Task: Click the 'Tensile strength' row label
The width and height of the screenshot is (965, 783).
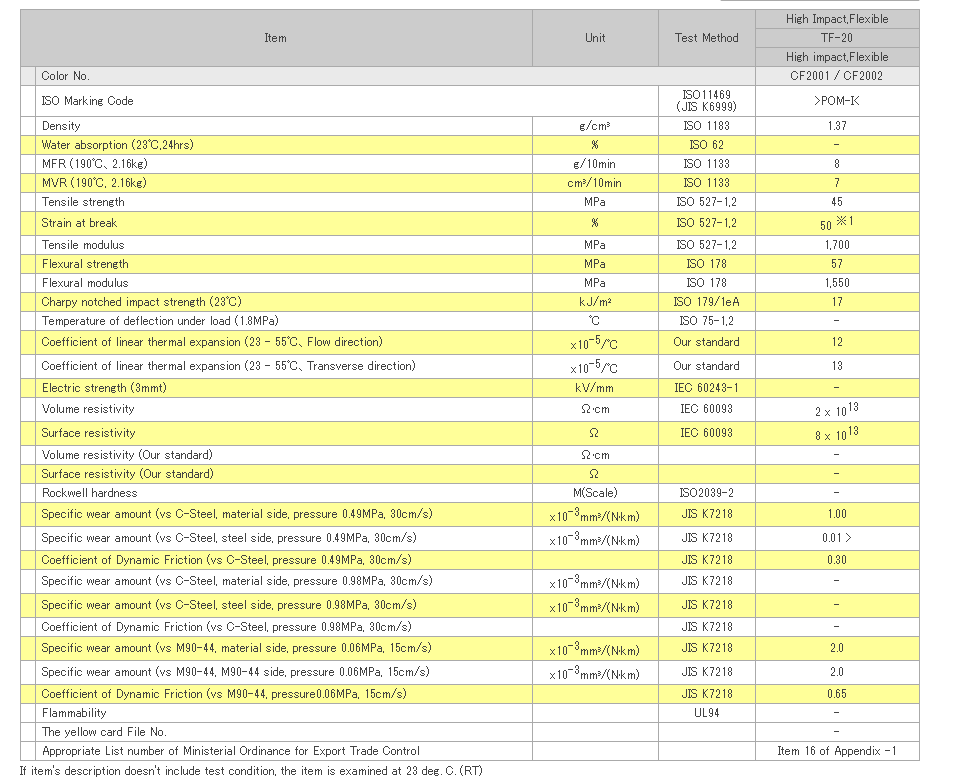Action: coord(83,203)
